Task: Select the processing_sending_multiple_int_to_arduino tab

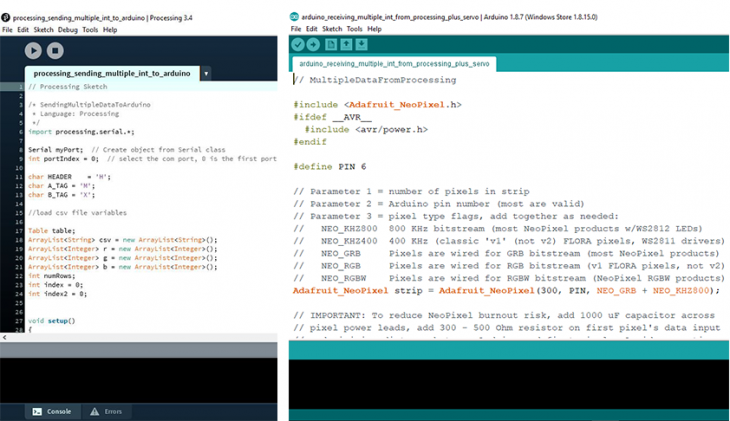Action: pyautogui.click(x=112, y=73)
